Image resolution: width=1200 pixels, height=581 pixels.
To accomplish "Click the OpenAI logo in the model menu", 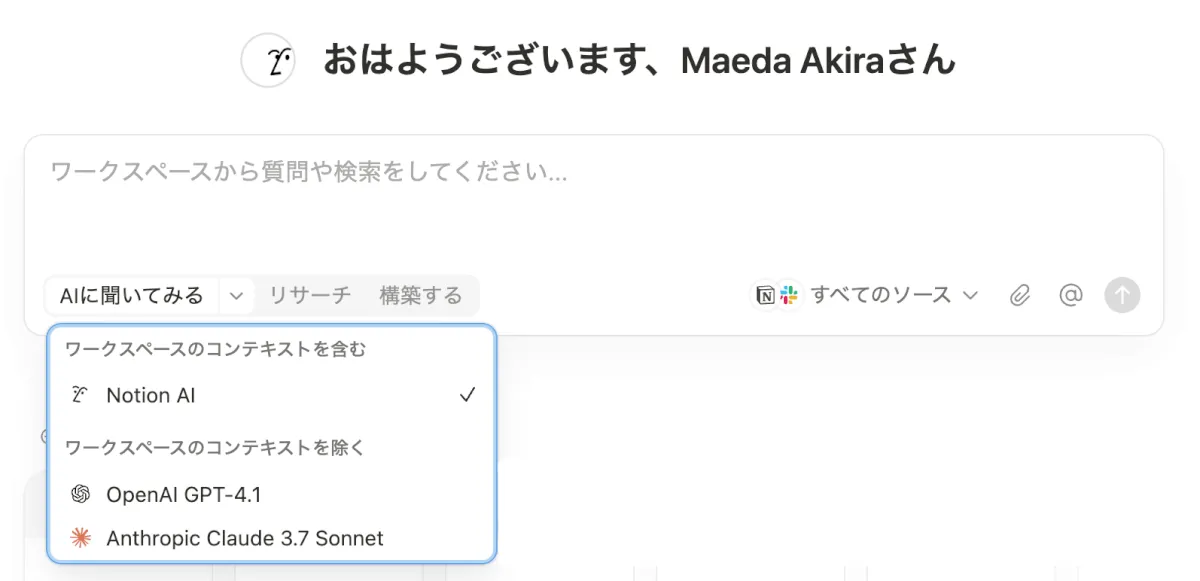I will click(x=81, y=494).
